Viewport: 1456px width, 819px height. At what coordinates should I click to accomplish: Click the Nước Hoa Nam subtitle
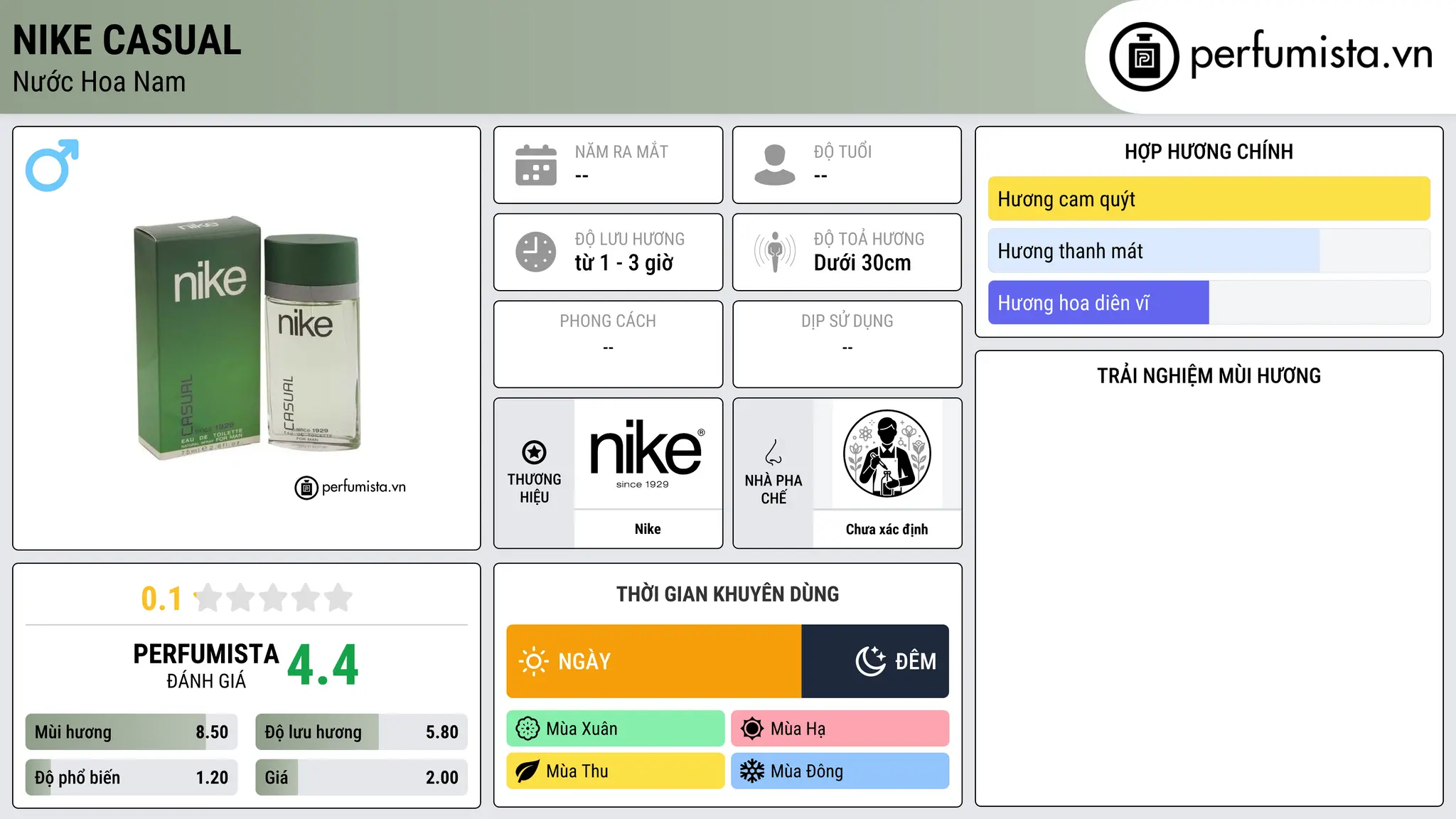point(100,82)
